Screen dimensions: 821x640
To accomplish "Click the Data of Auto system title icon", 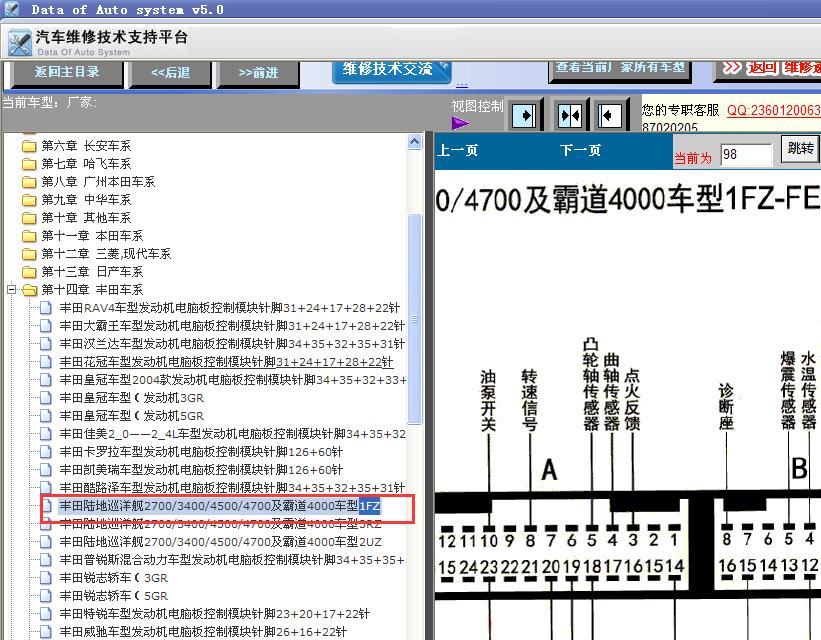I will (12, 9).
